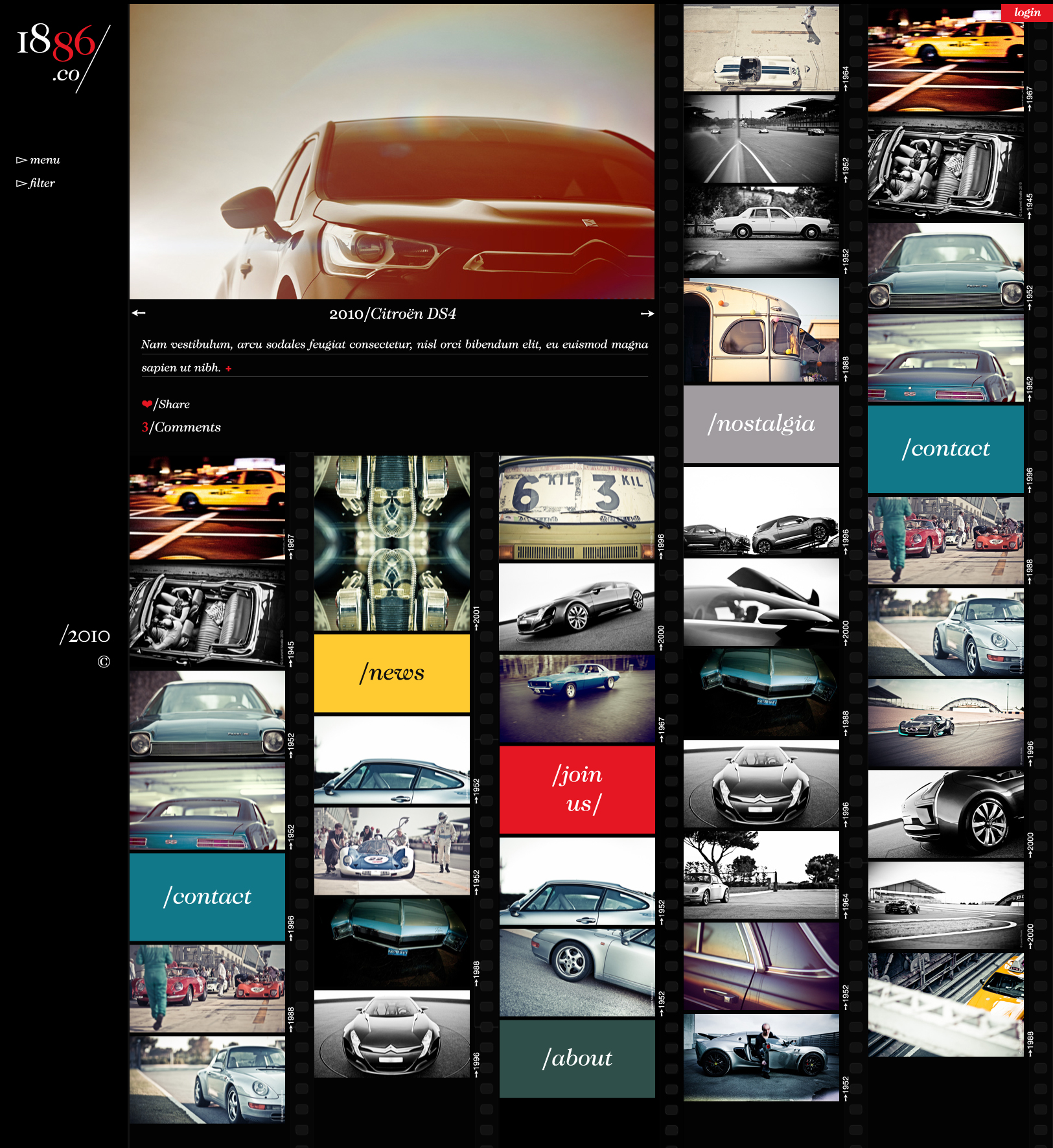Click the teal contact tile at right

click(945, 448)
